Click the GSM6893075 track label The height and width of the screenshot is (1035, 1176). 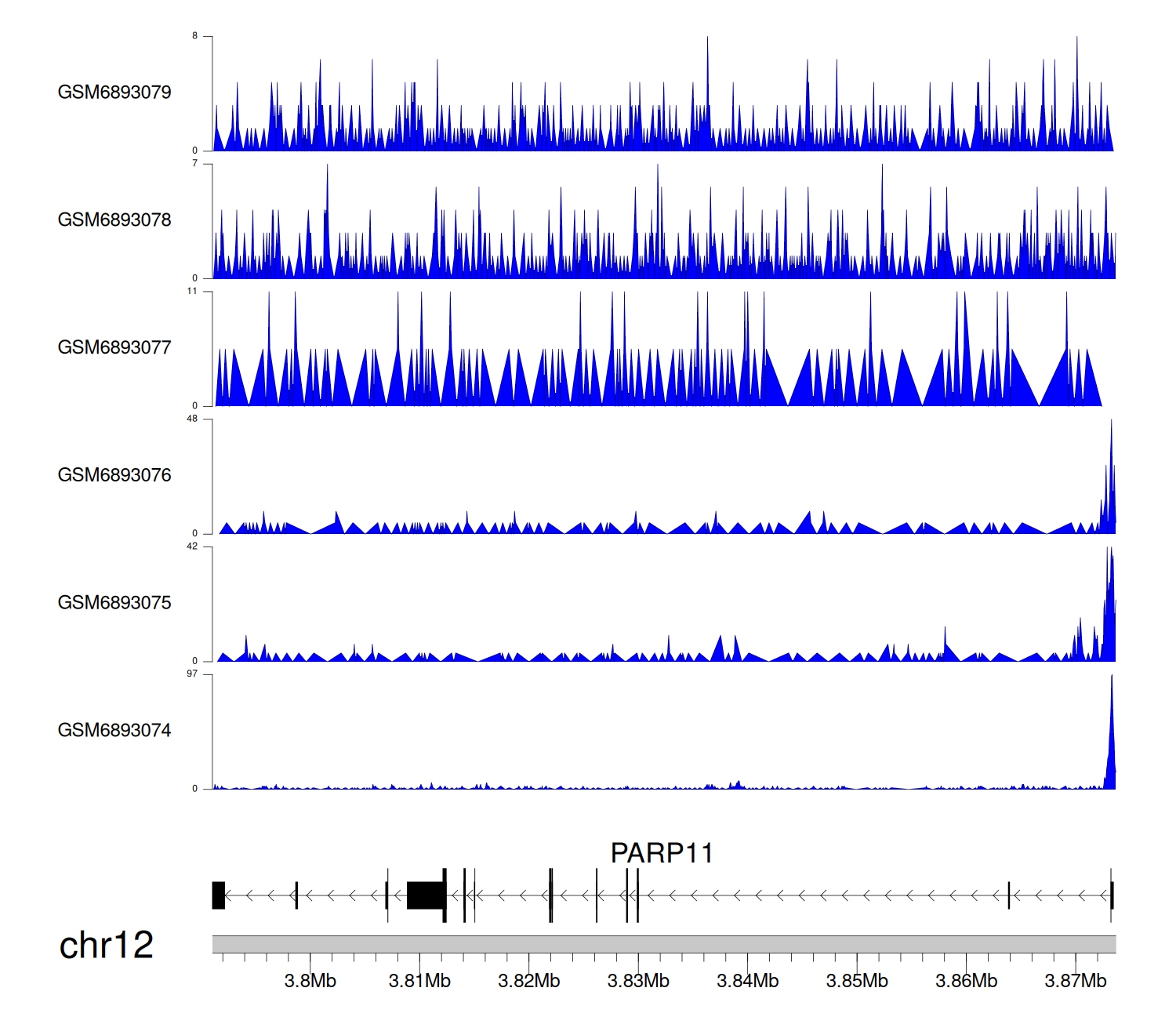[x=114, y=603]
